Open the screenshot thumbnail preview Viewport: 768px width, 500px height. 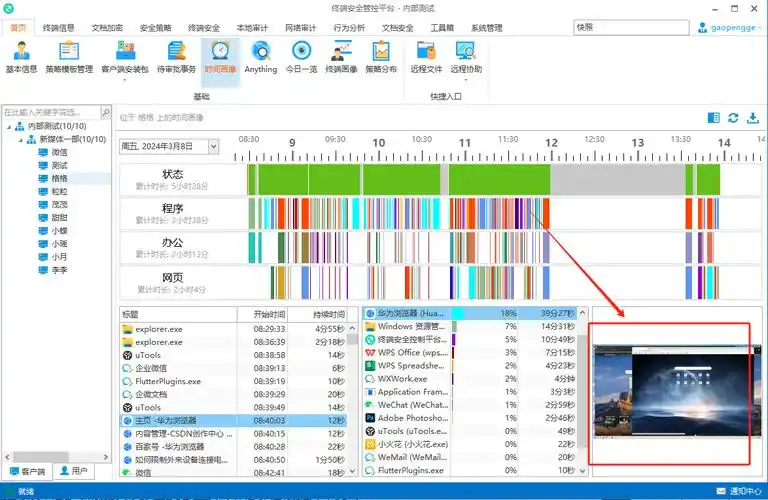(668, 392)
